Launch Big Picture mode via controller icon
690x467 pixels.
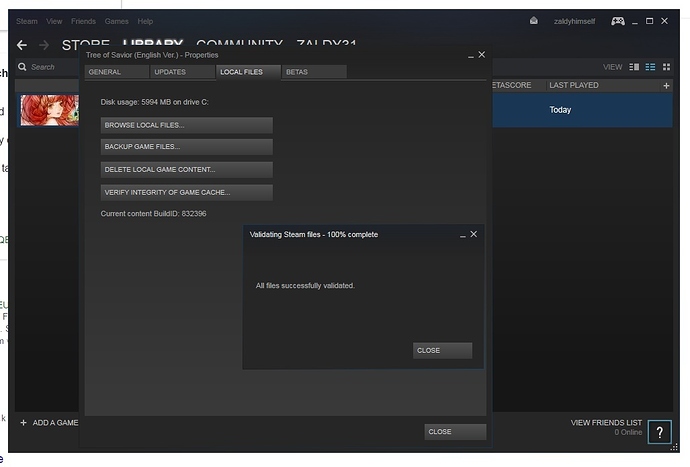(618, 21)
